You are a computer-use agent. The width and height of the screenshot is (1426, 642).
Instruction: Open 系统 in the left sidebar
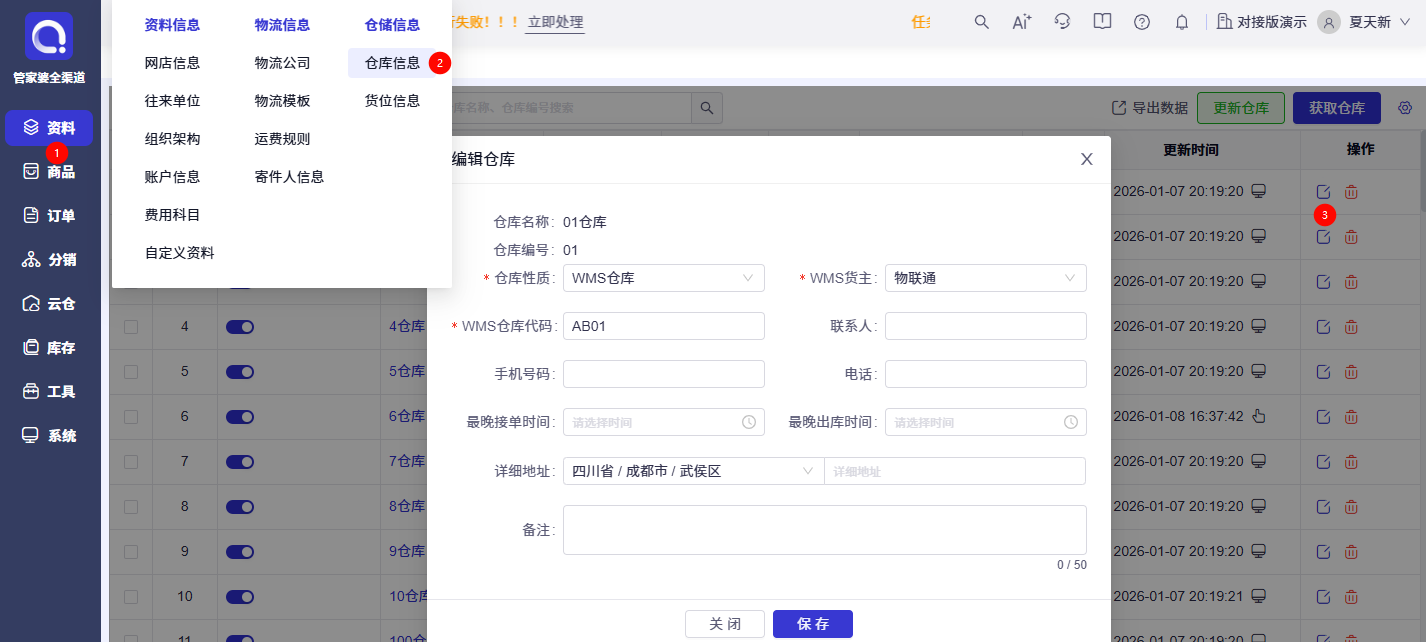pyautogui.click(x=49, y=436)
